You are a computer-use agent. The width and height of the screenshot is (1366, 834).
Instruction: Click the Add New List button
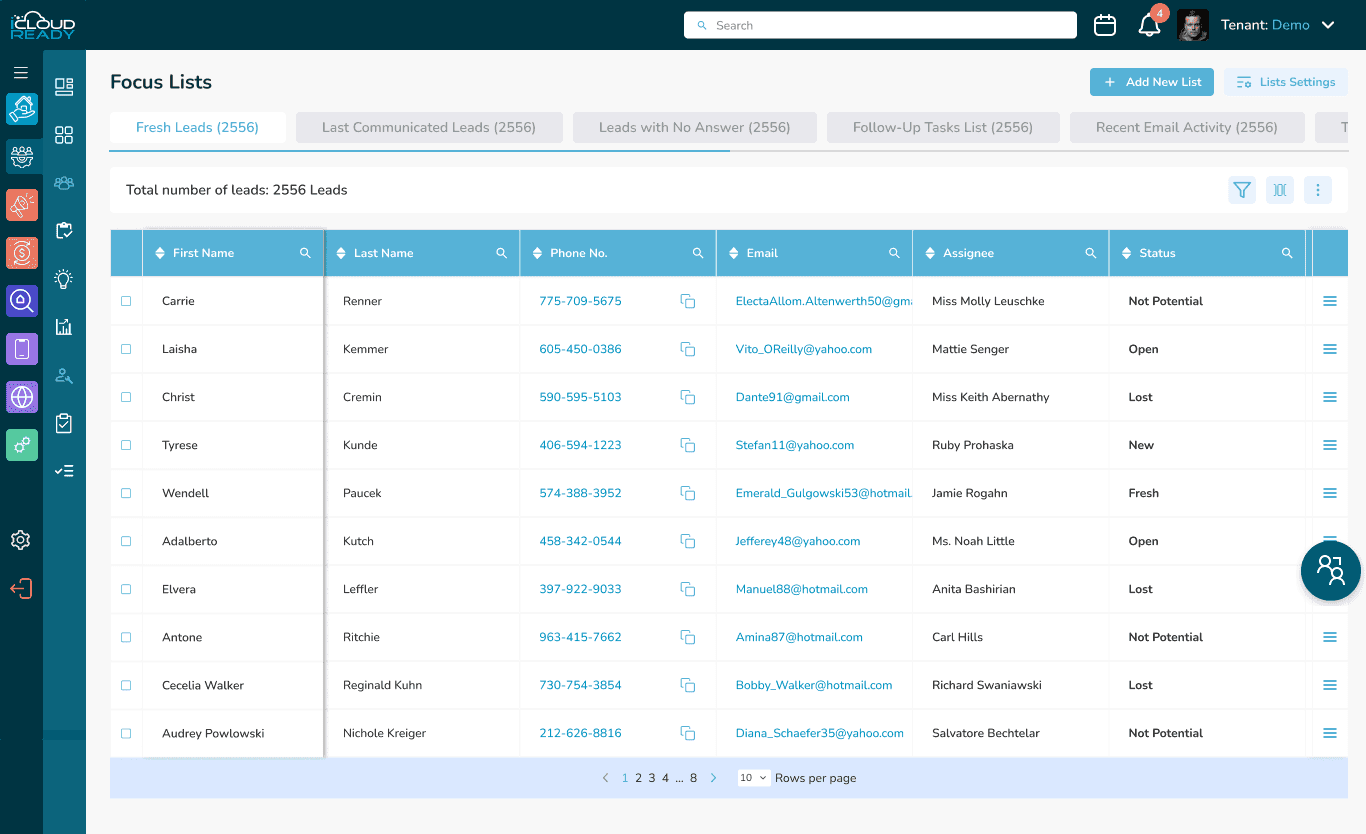coord(1152,82)
